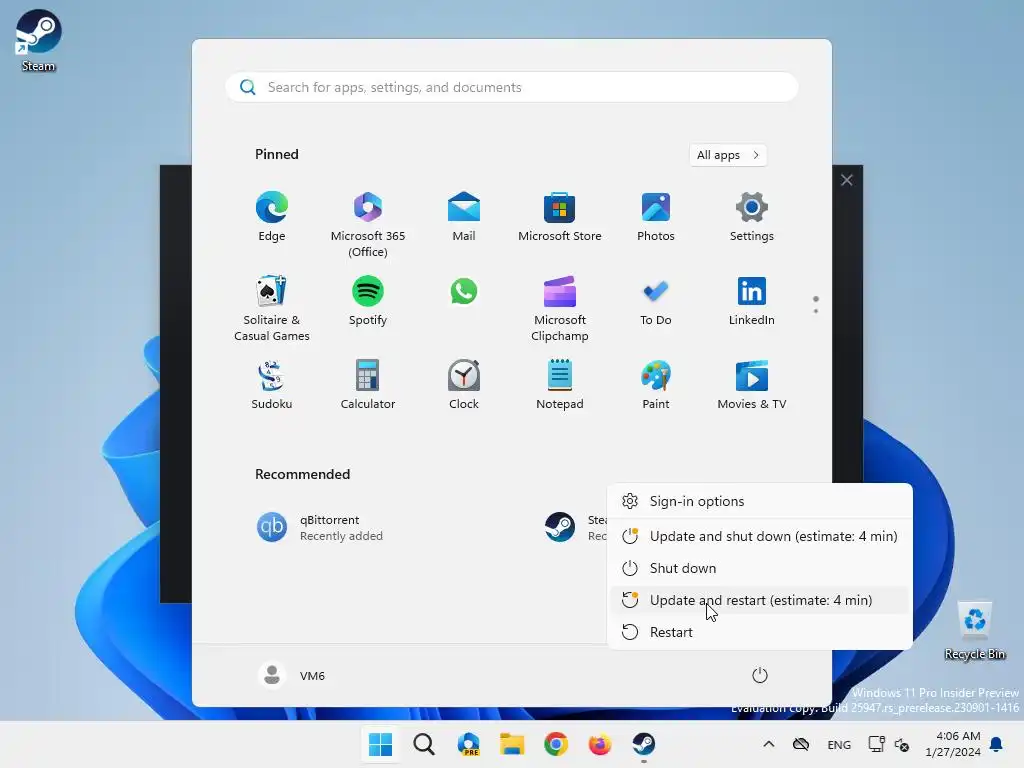Launch Microsoft Clipchamp

coord(560,308)
